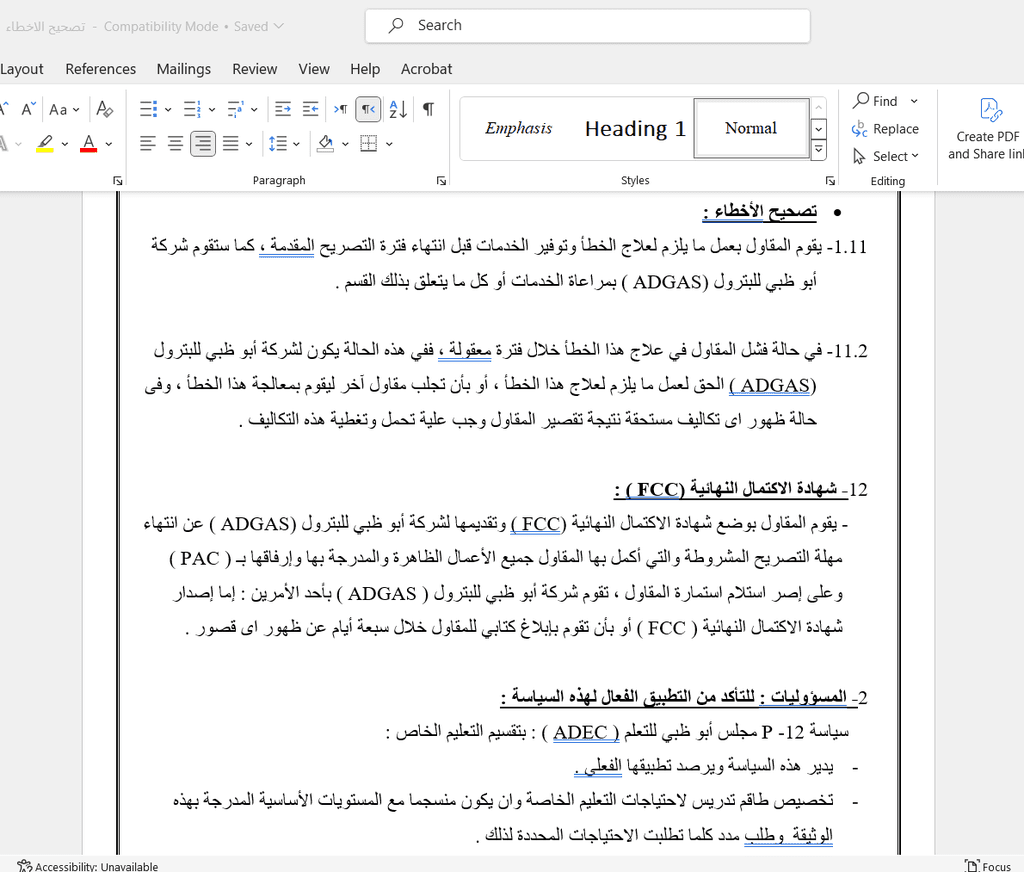Open Font Color dropdown arrow

coord(109,144)
